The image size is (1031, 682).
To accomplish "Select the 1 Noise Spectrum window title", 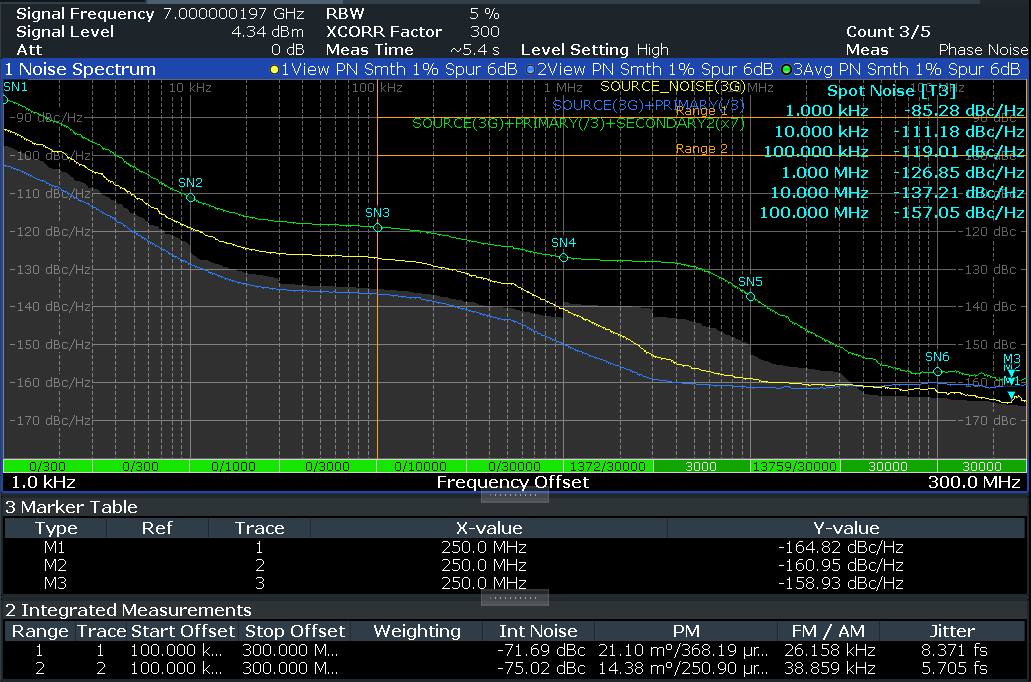I will pyautogui.click(x=80, y=69).
